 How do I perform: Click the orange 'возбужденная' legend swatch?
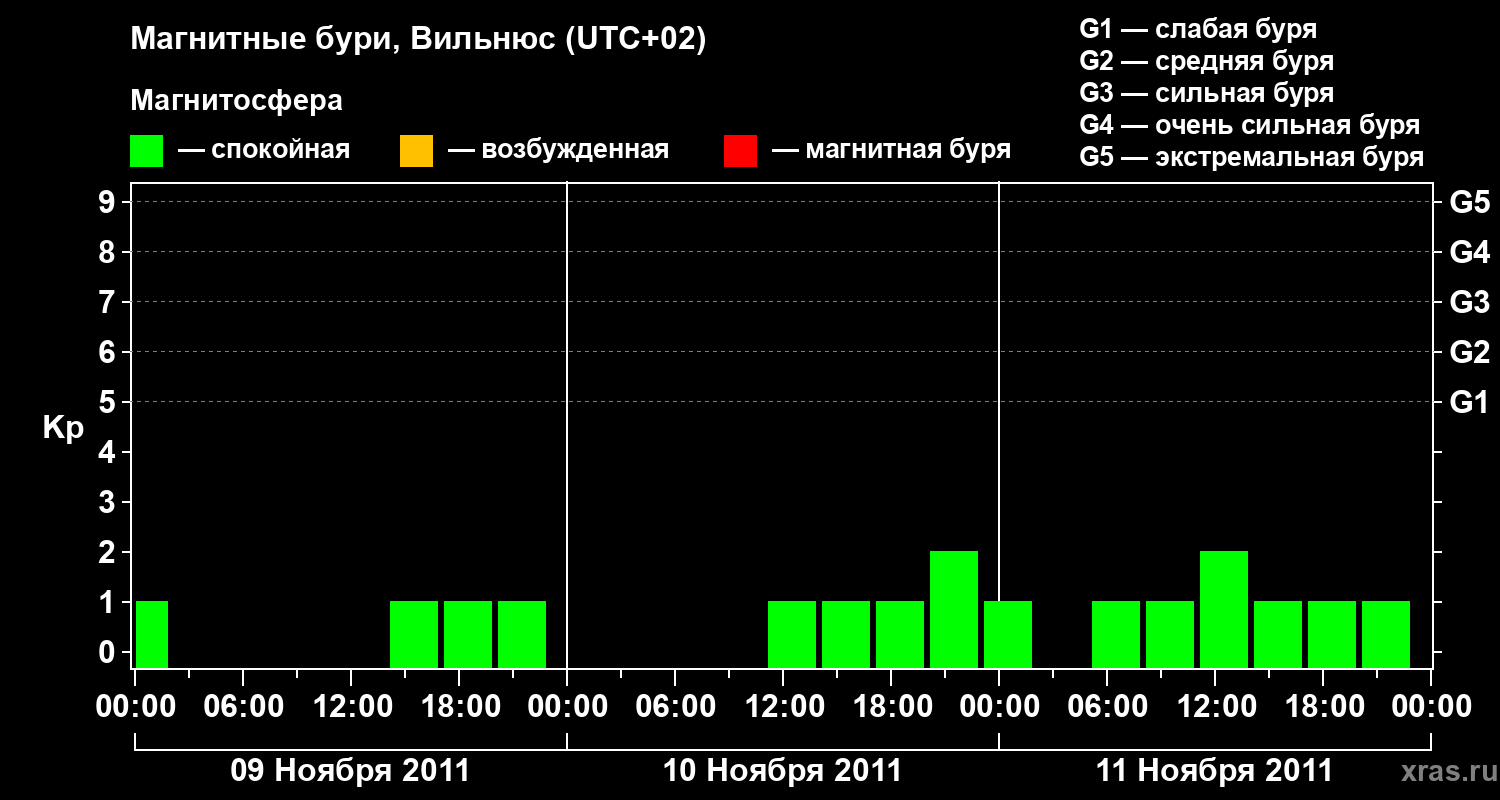coord(416,151)
